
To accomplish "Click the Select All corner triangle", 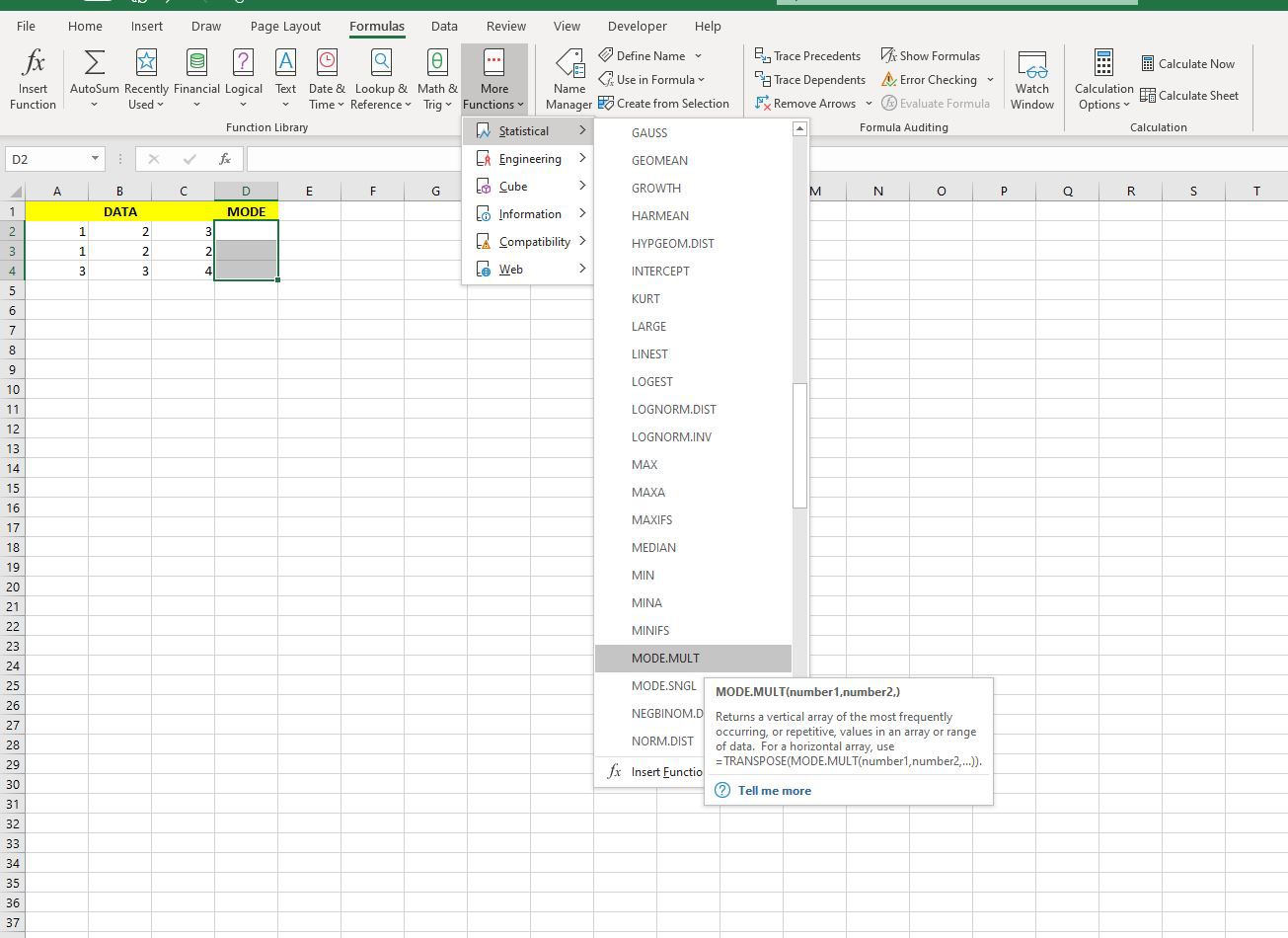I will tap(14, 192).
